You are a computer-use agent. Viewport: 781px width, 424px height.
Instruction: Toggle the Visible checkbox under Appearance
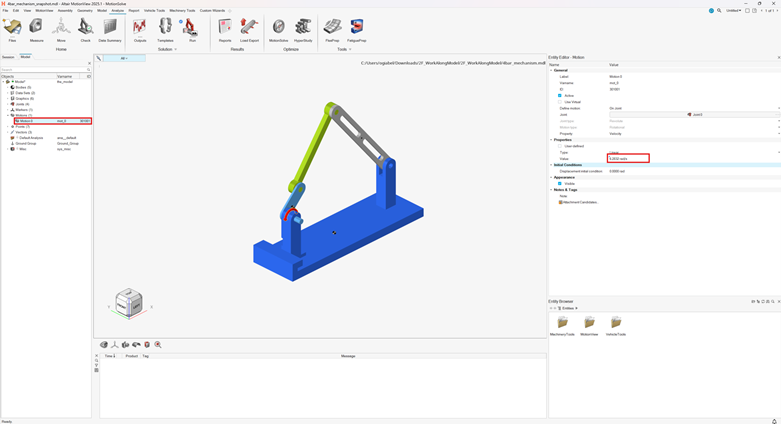pos(560,184)
